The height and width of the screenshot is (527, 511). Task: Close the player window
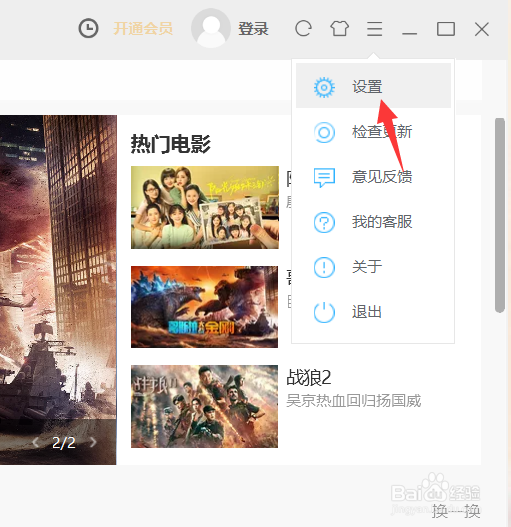tap(482, 29)
